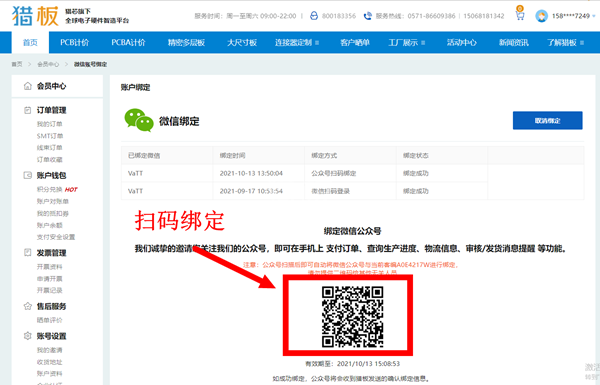Click the 绑定微信公众号 heading
The height and width of the screenshot is (385, 600).
tap(352, 231)
